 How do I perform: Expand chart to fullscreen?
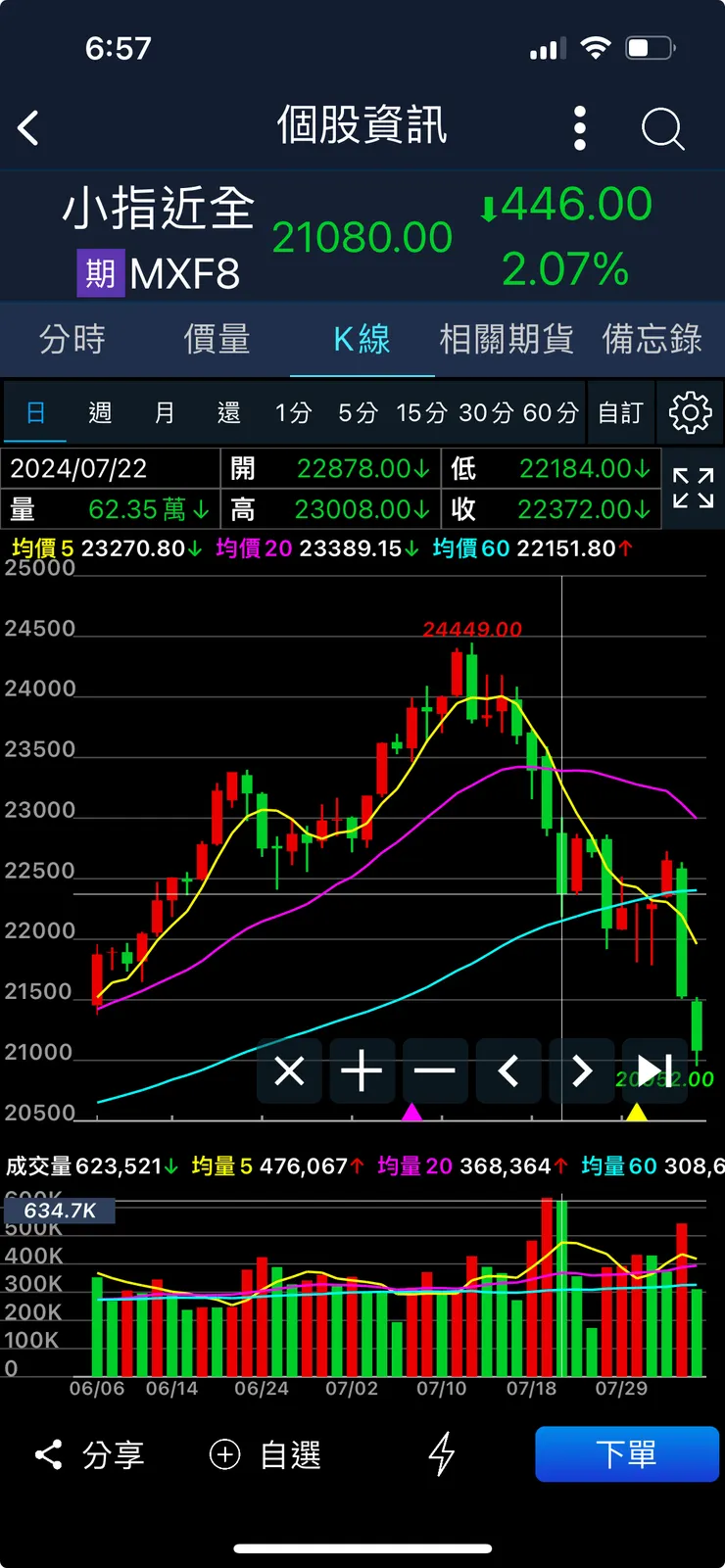pos(693,488)
